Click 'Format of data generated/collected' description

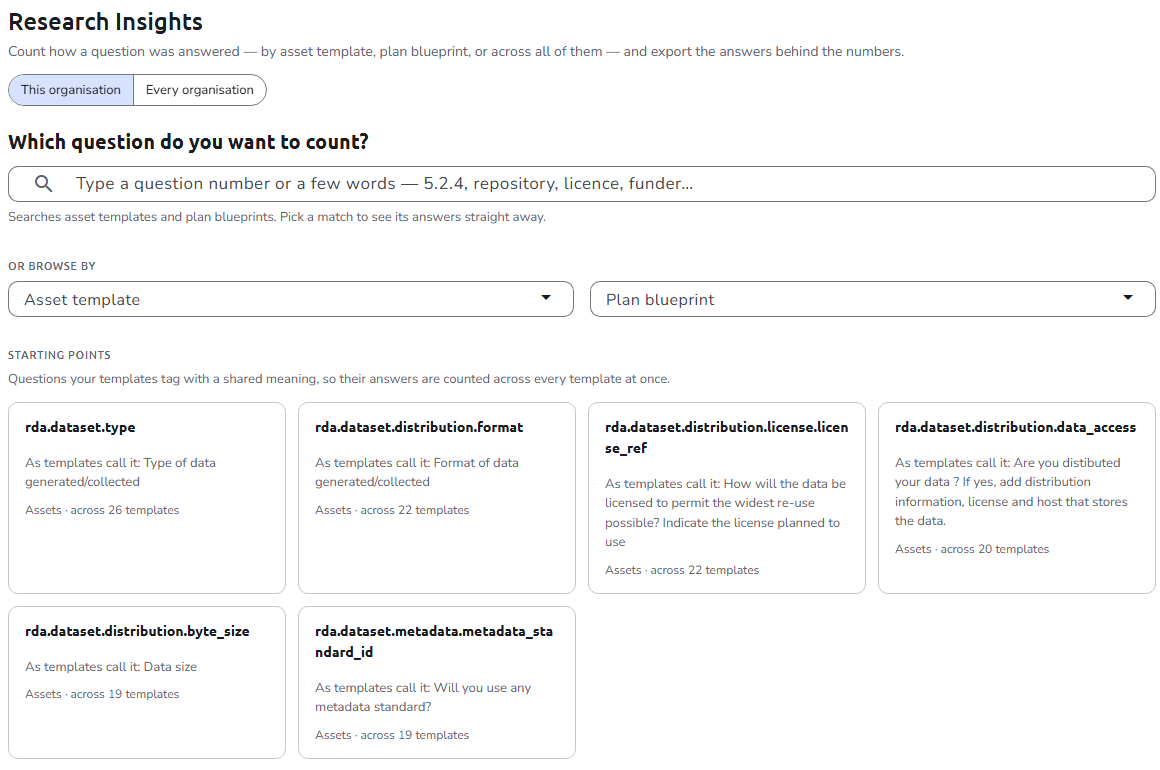417,472
